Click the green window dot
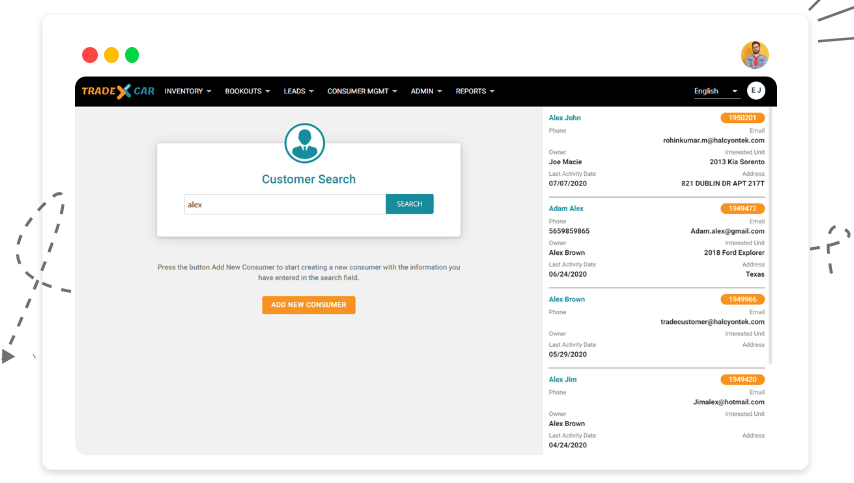The image size is (854, 483). click(x=132, y=56)
